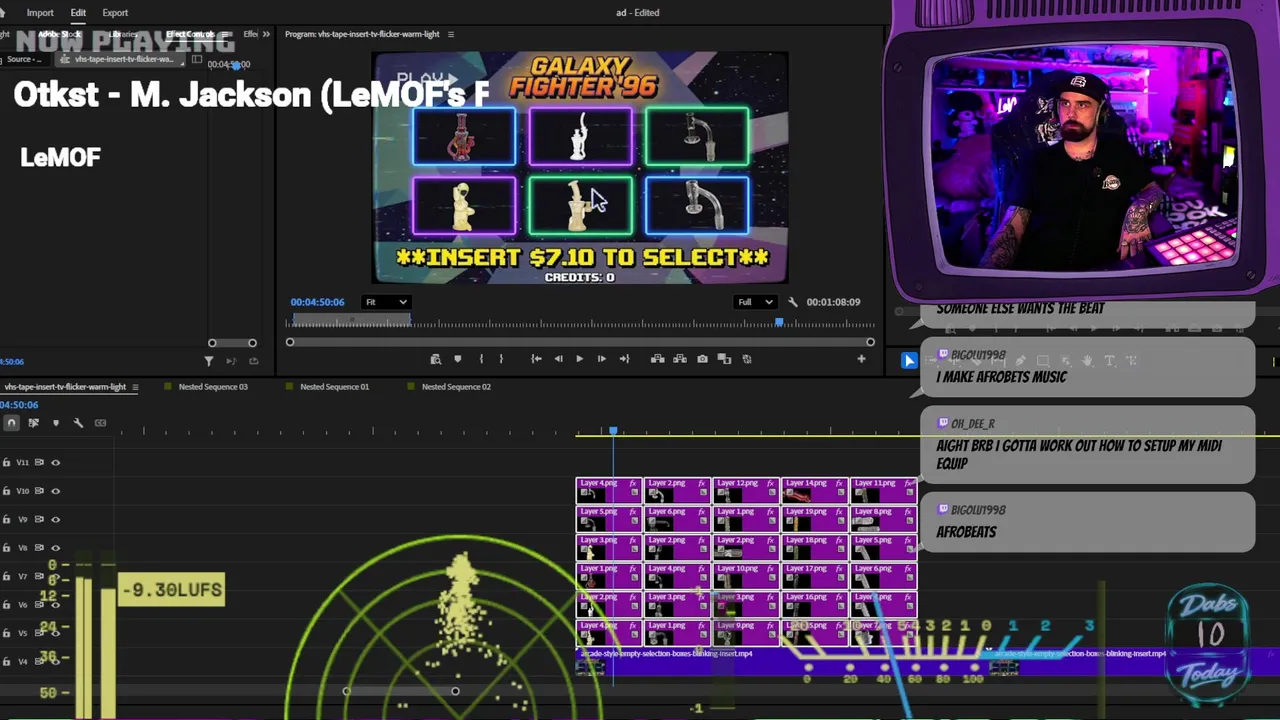The width and height of the screenshot is (1280, 720).
Task: Expand the source panel tabs overflow chevrons
Action: (266, 34)
